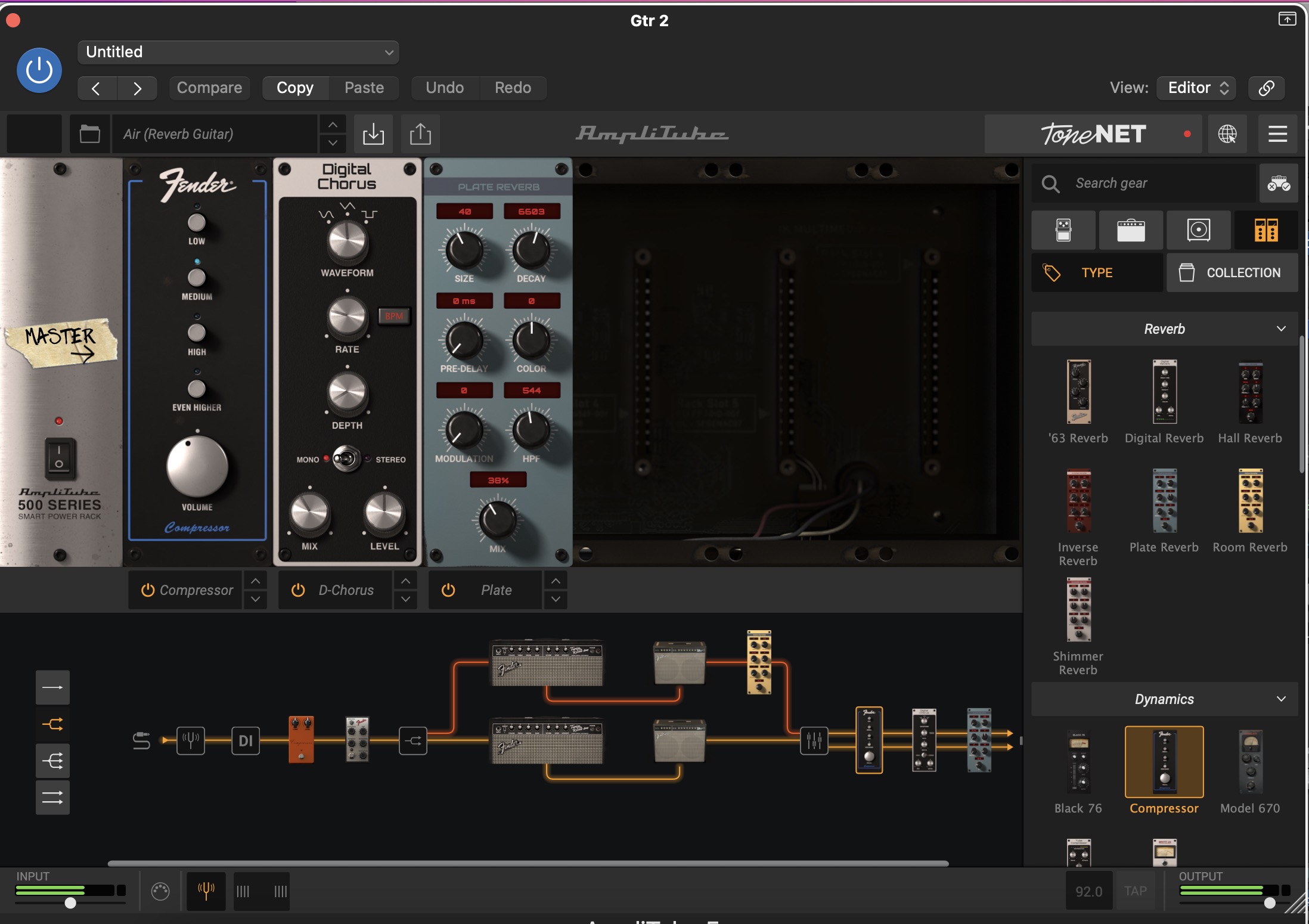Select the Model 670 gear
The height and width of the screenshot is (924, 1309).
1250,771
